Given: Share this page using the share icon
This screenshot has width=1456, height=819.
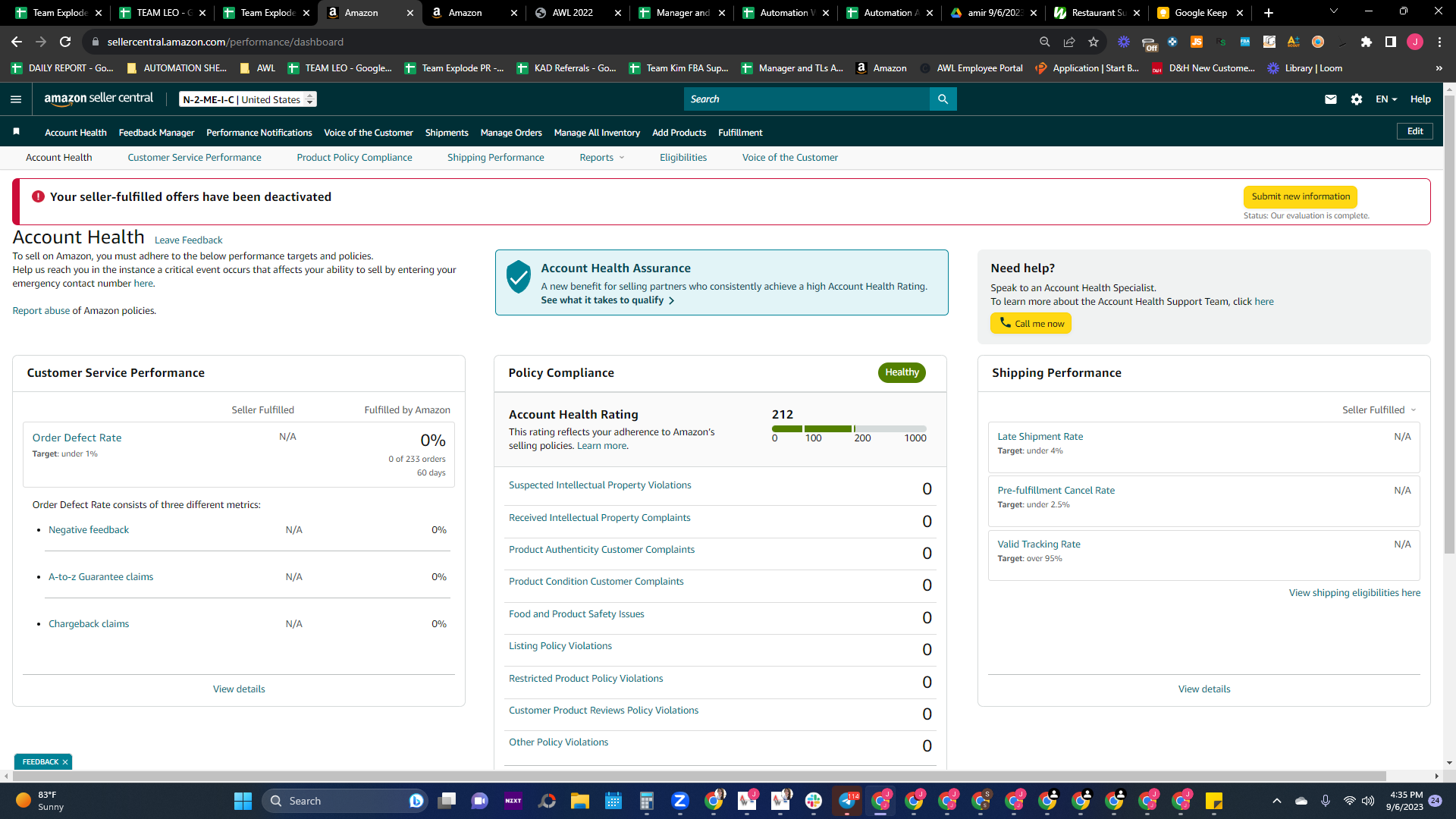Looking at the screenshot, I should [1069, 42].
